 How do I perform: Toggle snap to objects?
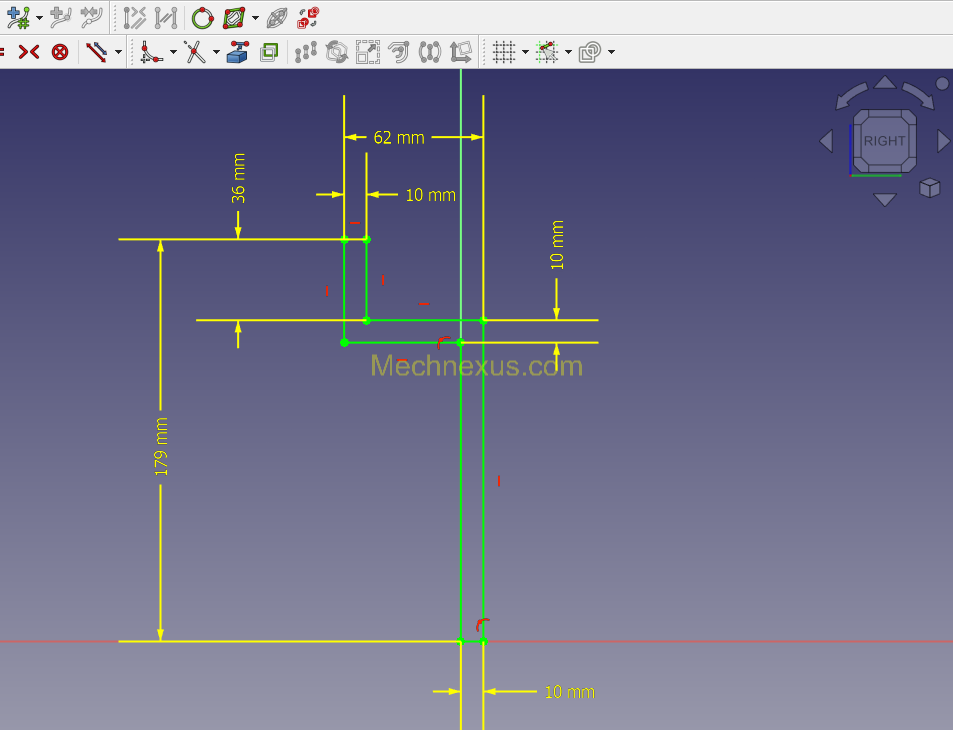[546, 51]
